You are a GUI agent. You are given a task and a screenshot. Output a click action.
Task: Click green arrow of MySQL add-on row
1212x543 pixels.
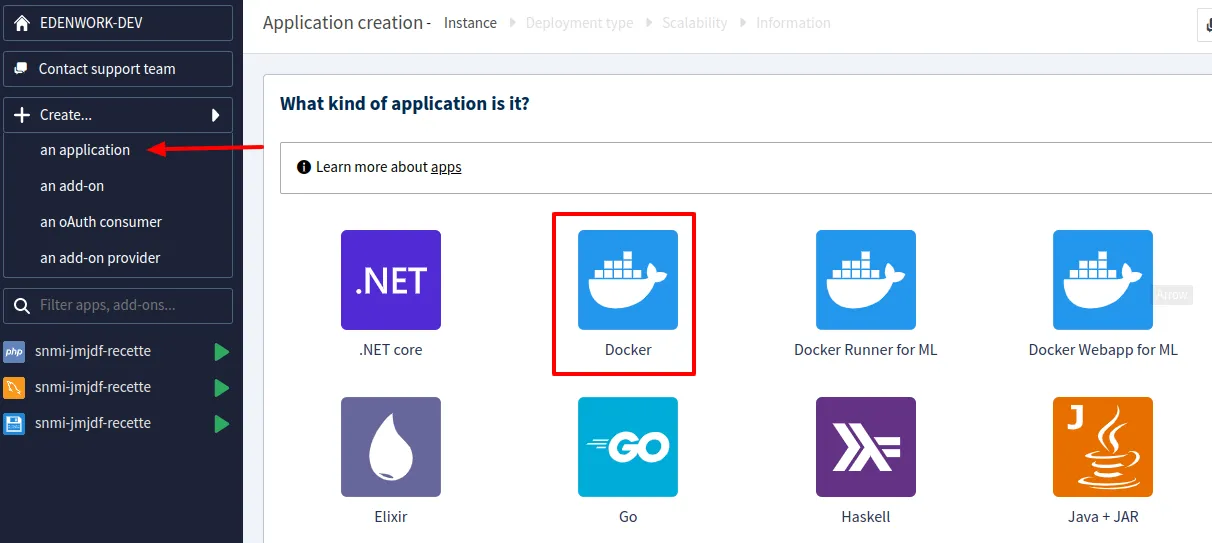(222, 388)
